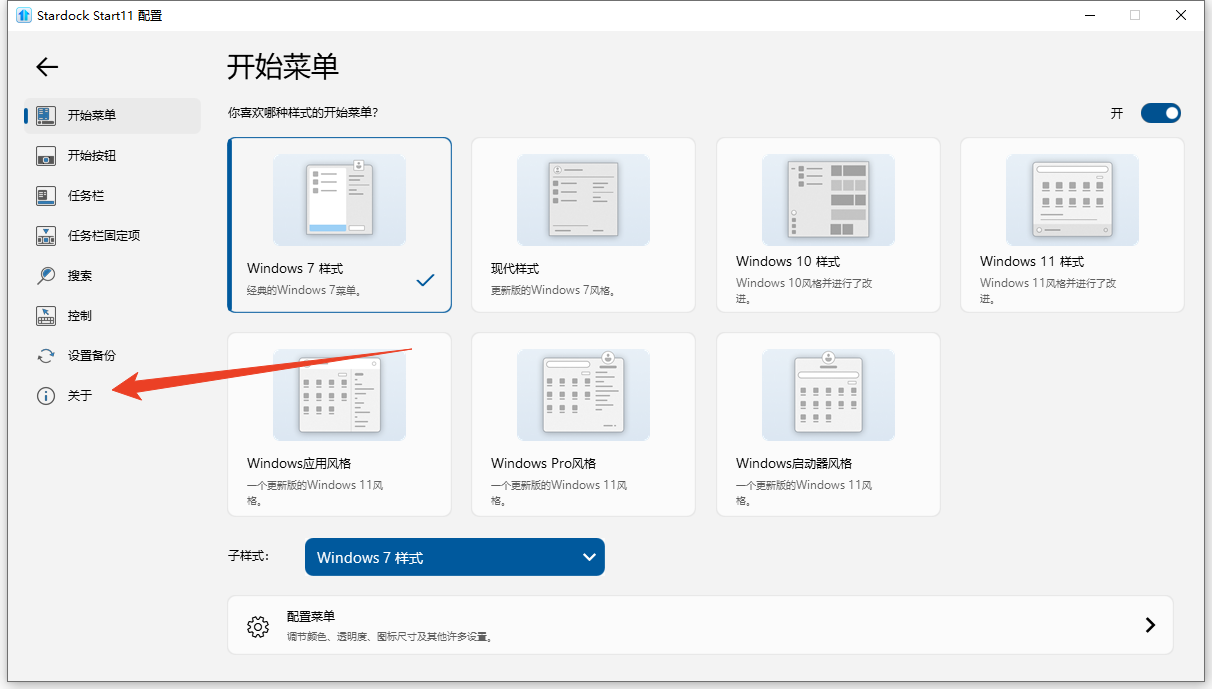The height and width of the screenshot is (689, 1212).
Task: Open the 子样式 dropdown
Action: (x=455, y=557)
